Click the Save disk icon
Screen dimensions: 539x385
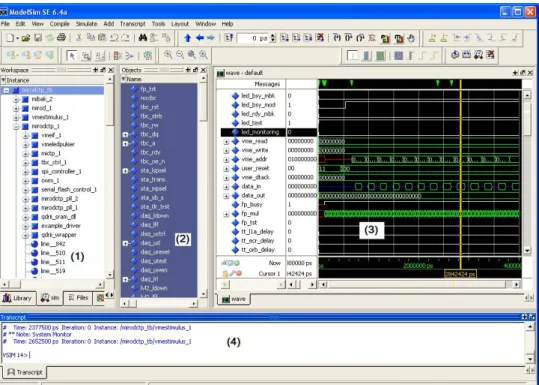37,38
